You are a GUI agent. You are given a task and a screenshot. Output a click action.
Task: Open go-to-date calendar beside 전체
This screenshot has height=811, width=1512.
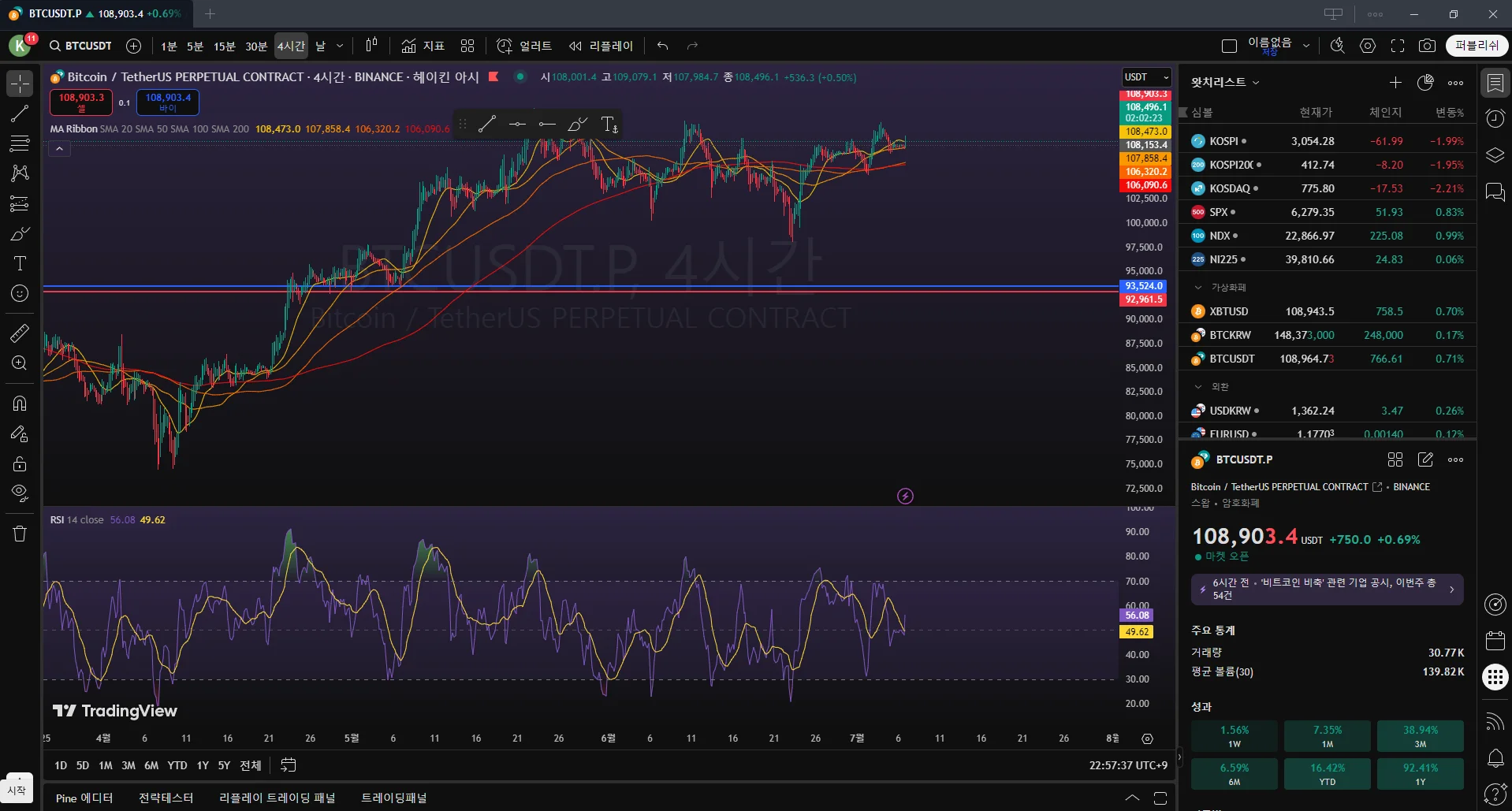coord(289,765)
